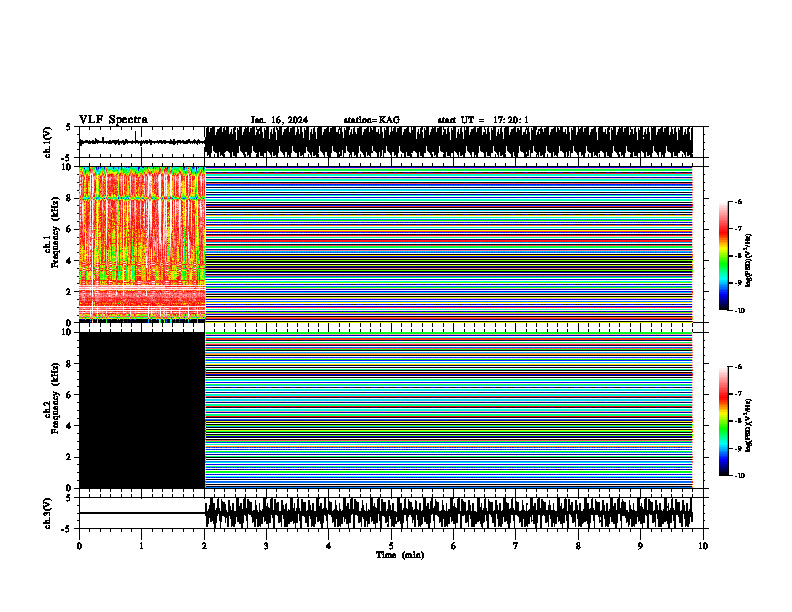The height and width of the screenshot is (612, 792).
Task: Click the noisy red region of ch.1 spectrogram
Action: (x=142, y=244)
